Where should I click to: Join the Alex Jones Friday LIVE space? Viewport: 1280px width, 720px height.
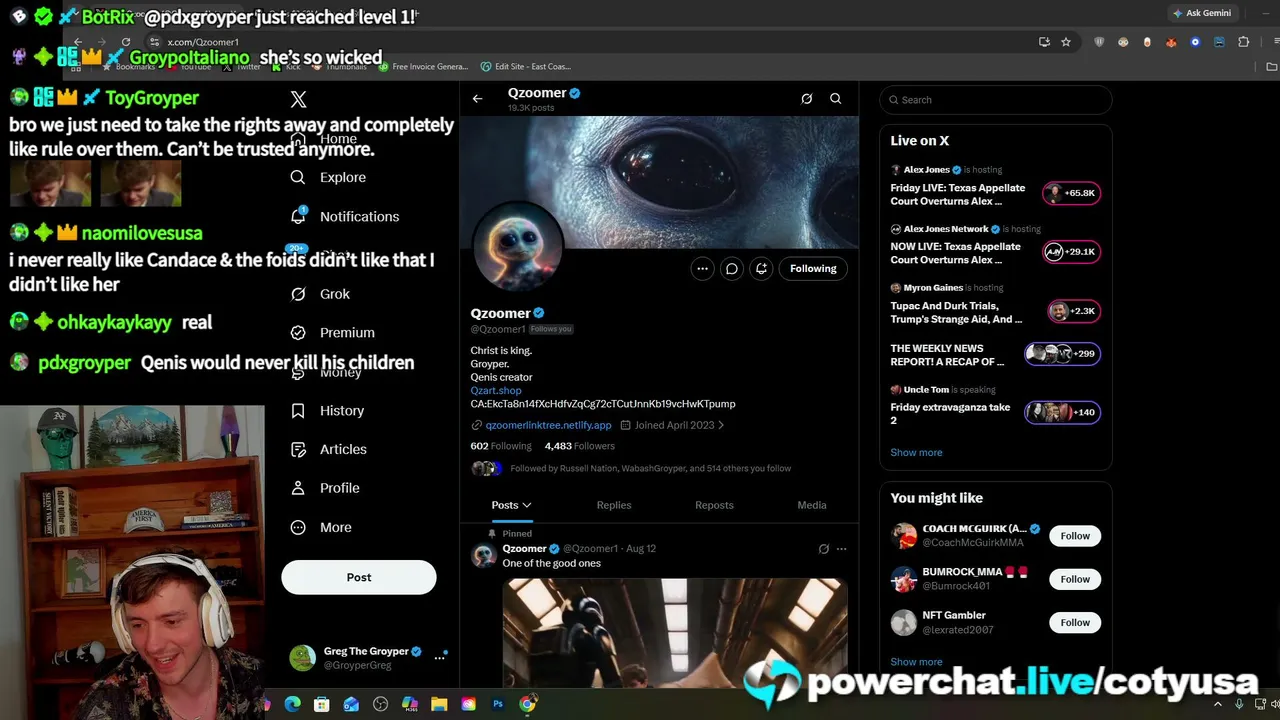coord(995,187)
